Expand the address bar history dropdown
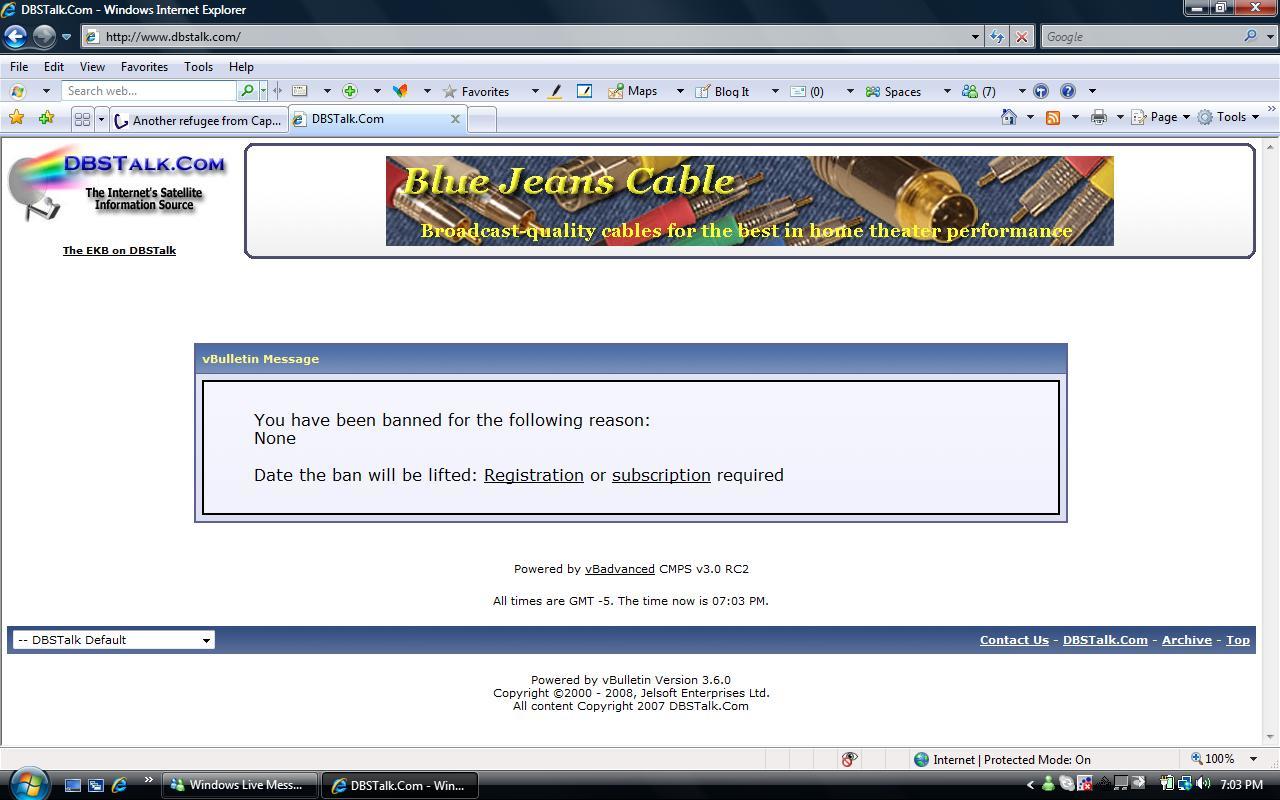 coord(975,37)
